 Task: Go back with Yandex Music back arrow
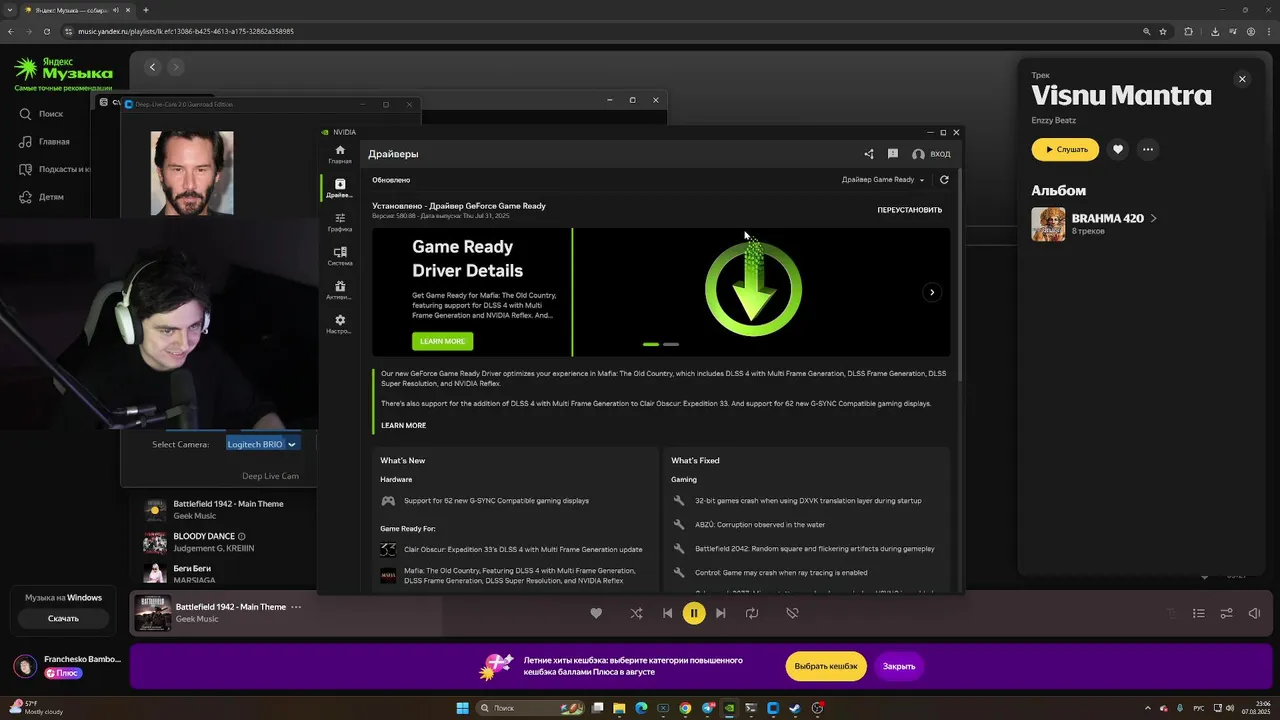tap(152, 67)
